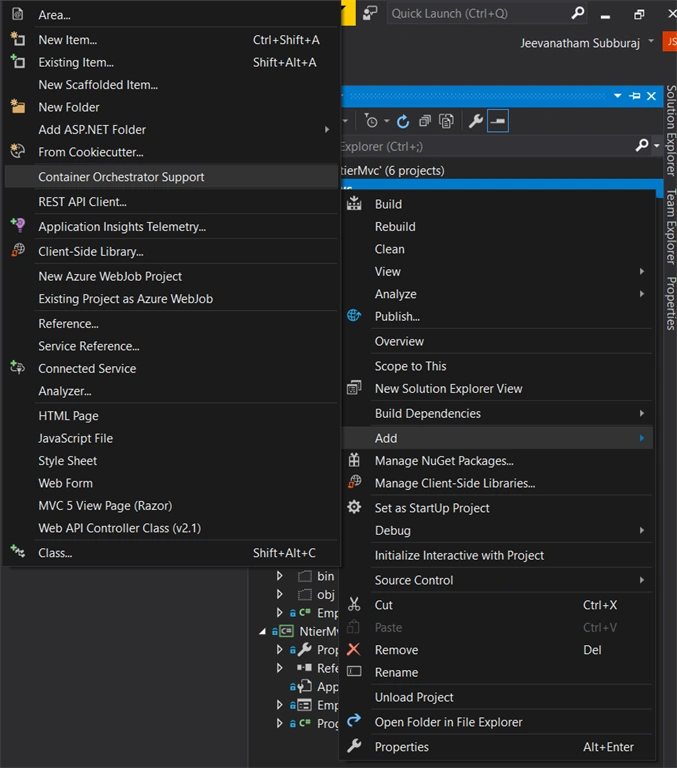Click the New Folder icon
The height and width of the screenshot is (768, 677).
point(18,106)
